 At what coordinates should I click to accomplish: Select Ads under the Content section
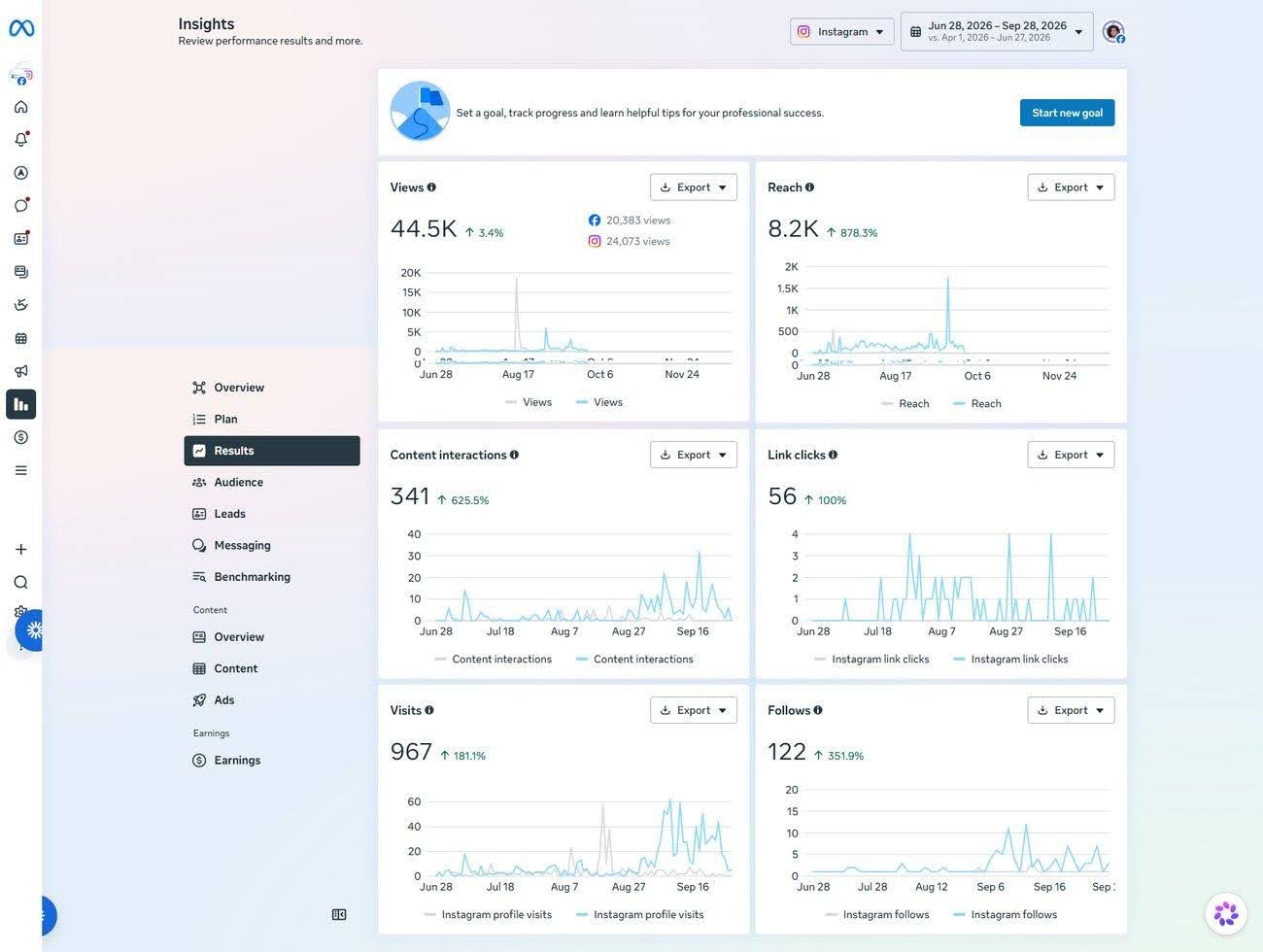tap(272, 700)
